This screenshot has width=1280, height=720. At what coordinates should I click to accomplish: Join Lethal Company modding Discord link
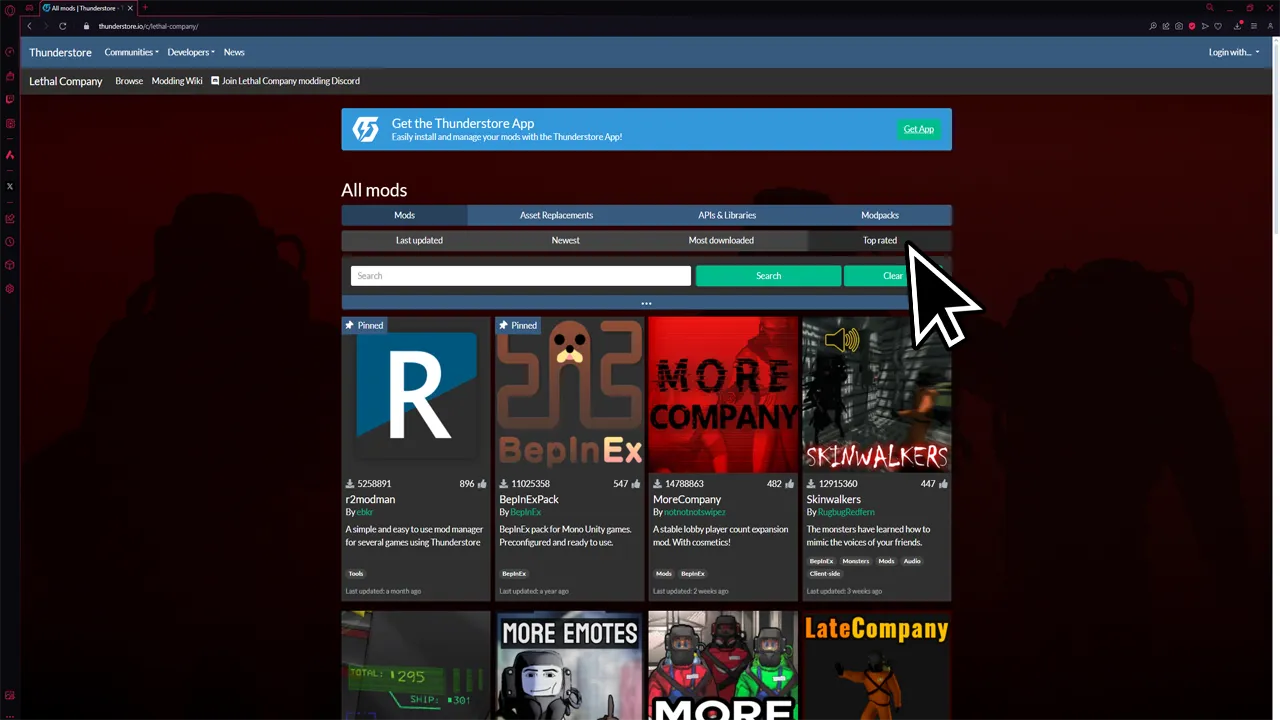pos(285,81)
